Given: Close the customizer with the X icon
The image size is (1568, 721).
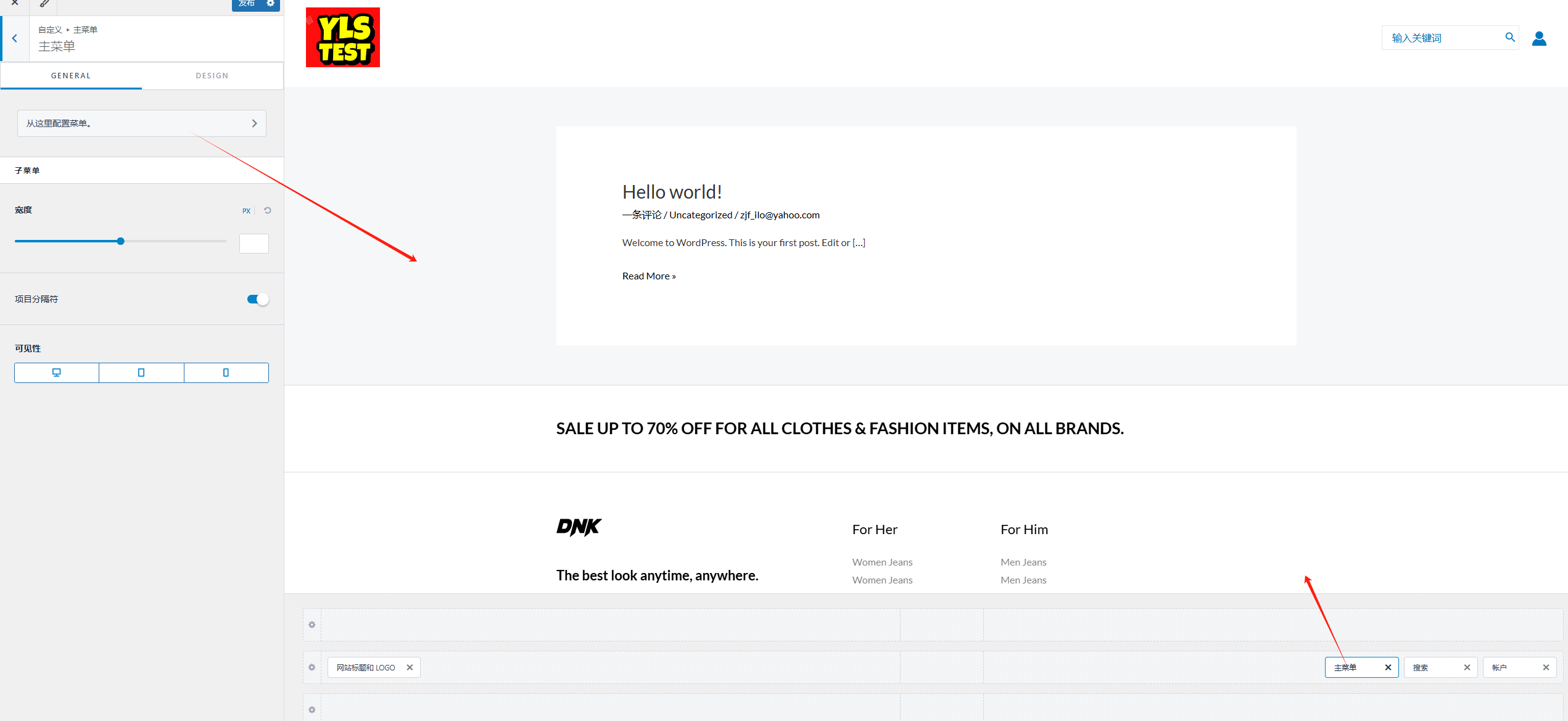Looking at the screenshot, I should tap(15, 3).
